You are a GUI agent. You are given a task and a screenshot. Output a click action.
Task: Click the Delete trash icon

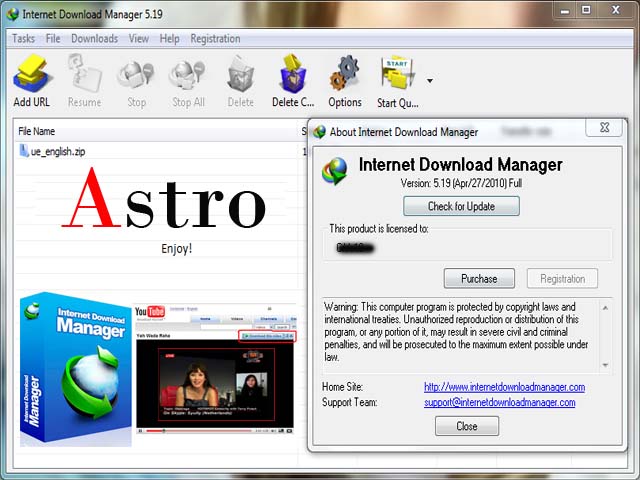point(240,75)
